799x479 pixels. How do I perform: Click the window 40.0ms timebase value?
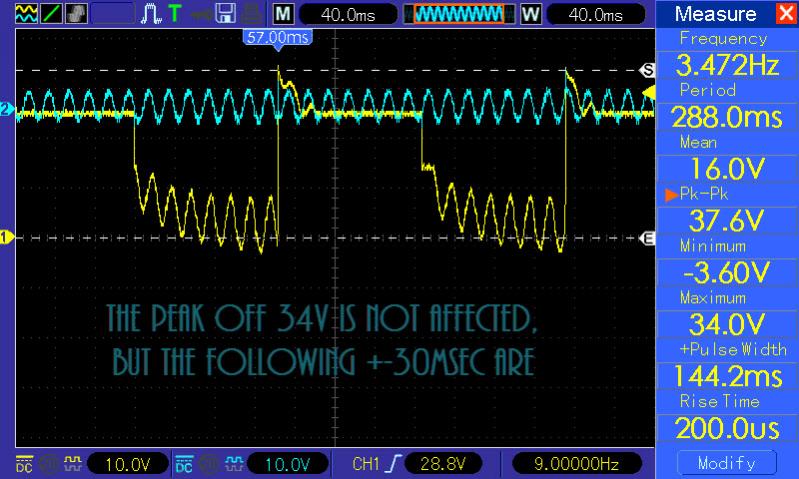point(596,15)
